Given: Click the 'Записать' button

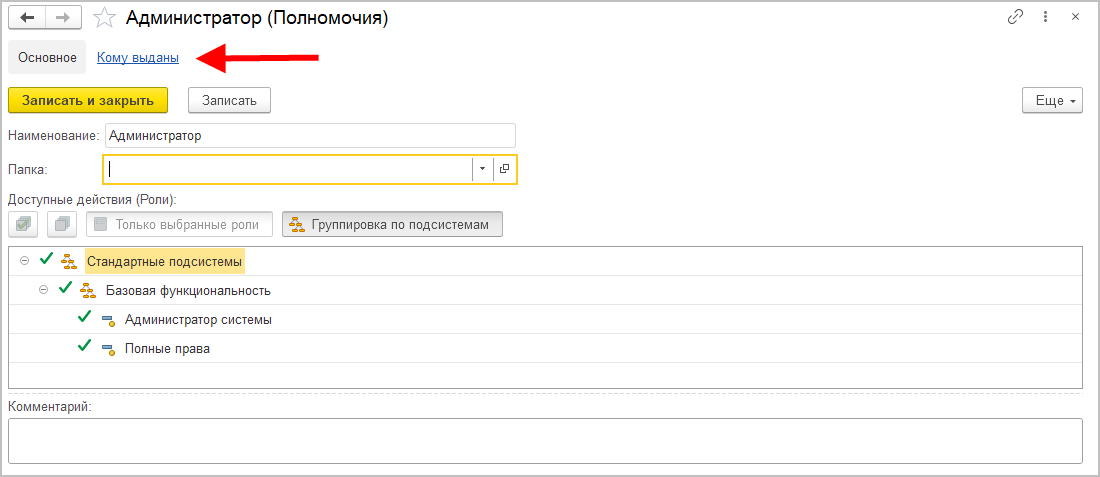Looking at the screenshot, I should (229, 100).
